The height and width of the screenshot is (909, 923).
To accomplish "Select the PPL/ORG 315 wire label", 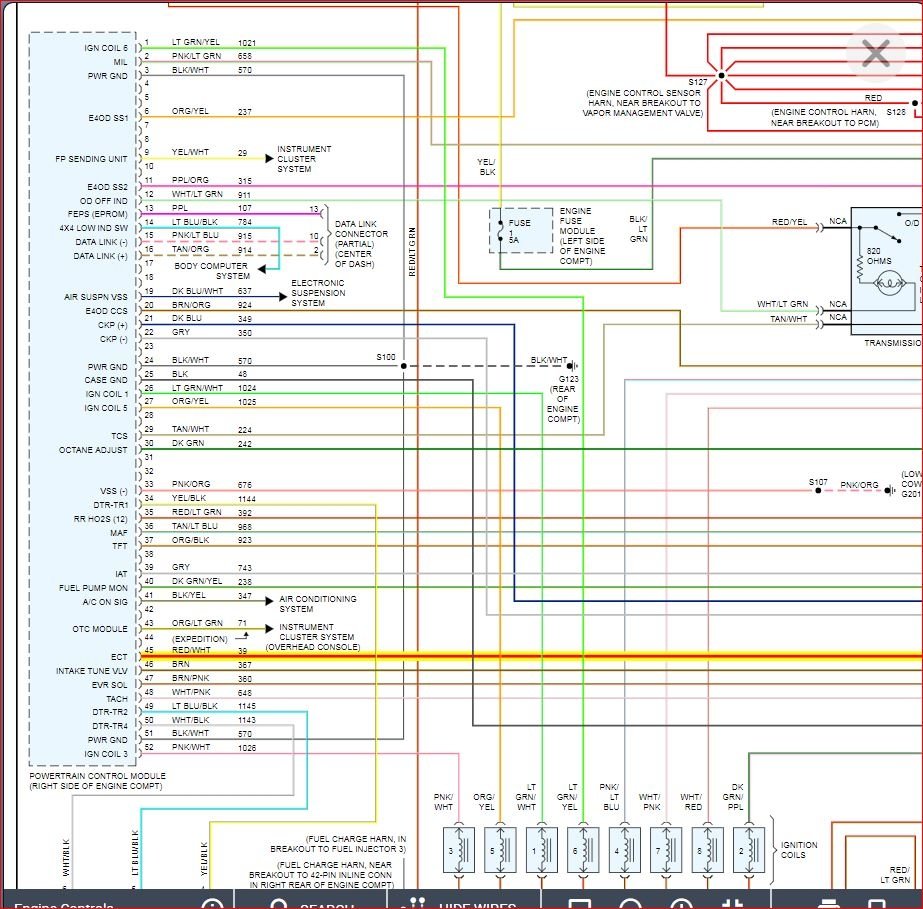I will [x=211, y=180].
